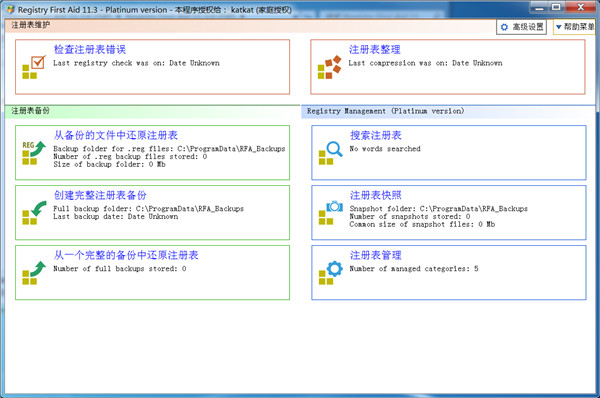Open the 注册表整理 link
600x398 pixels.
pos(374,49)
